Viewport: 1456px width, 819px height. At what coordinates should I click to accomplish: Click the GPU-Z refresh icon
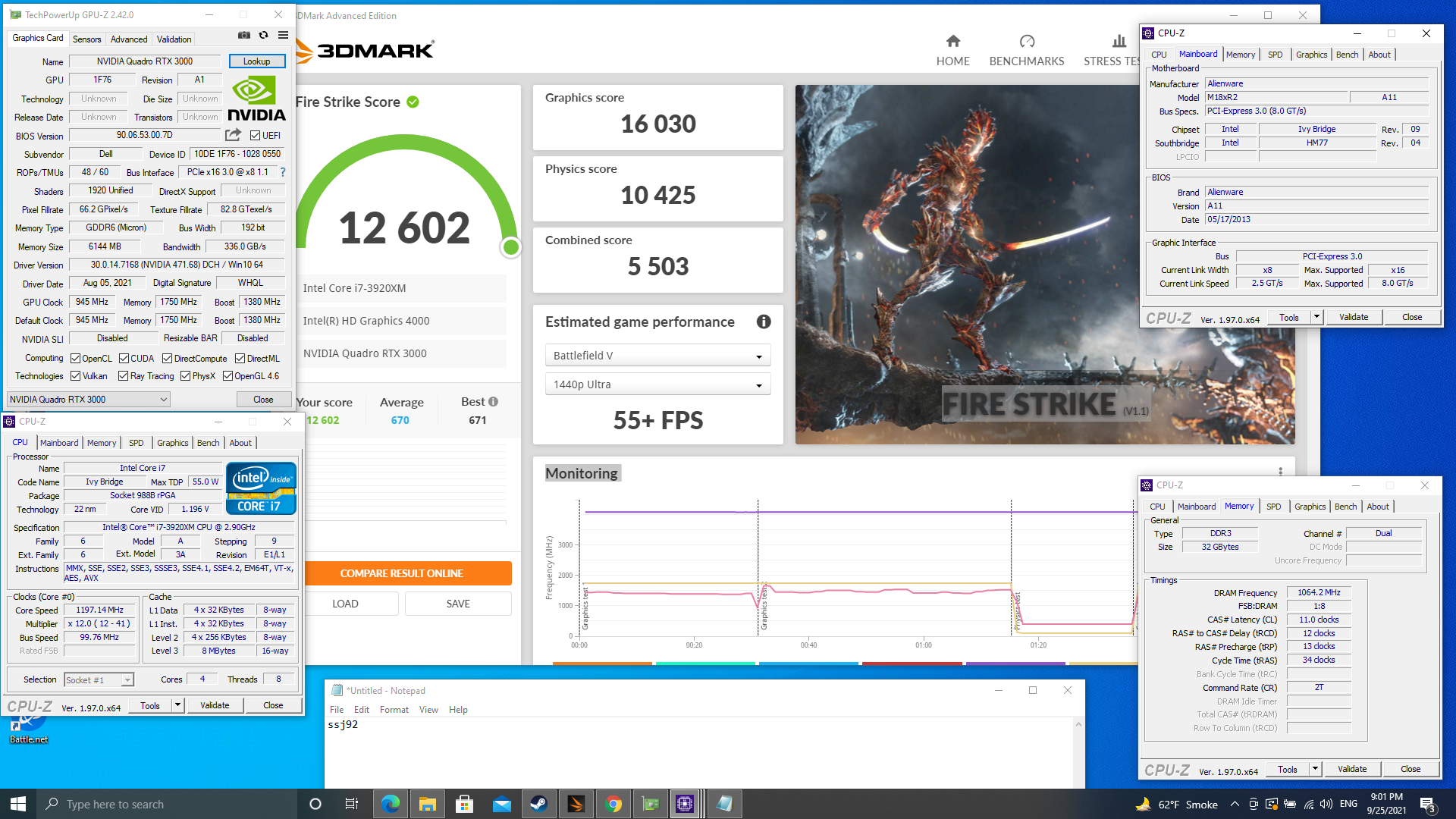click(x=264, y=35)
